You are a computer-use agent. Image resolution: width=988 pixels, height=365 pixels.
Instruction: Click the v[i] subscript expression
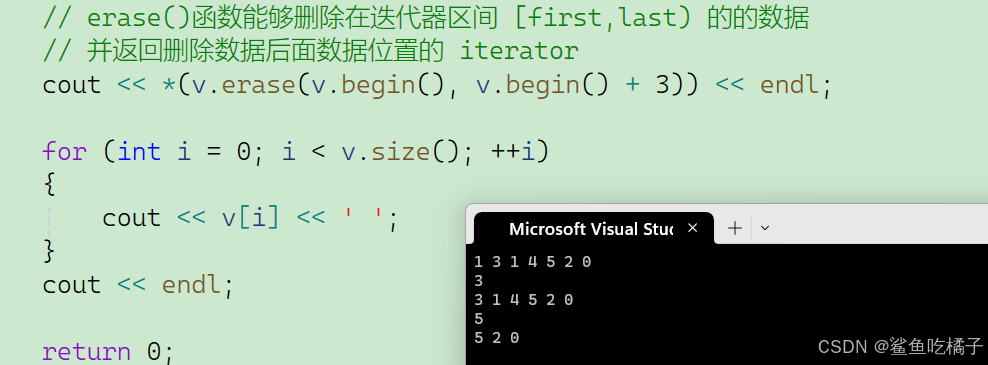[250, 218]
